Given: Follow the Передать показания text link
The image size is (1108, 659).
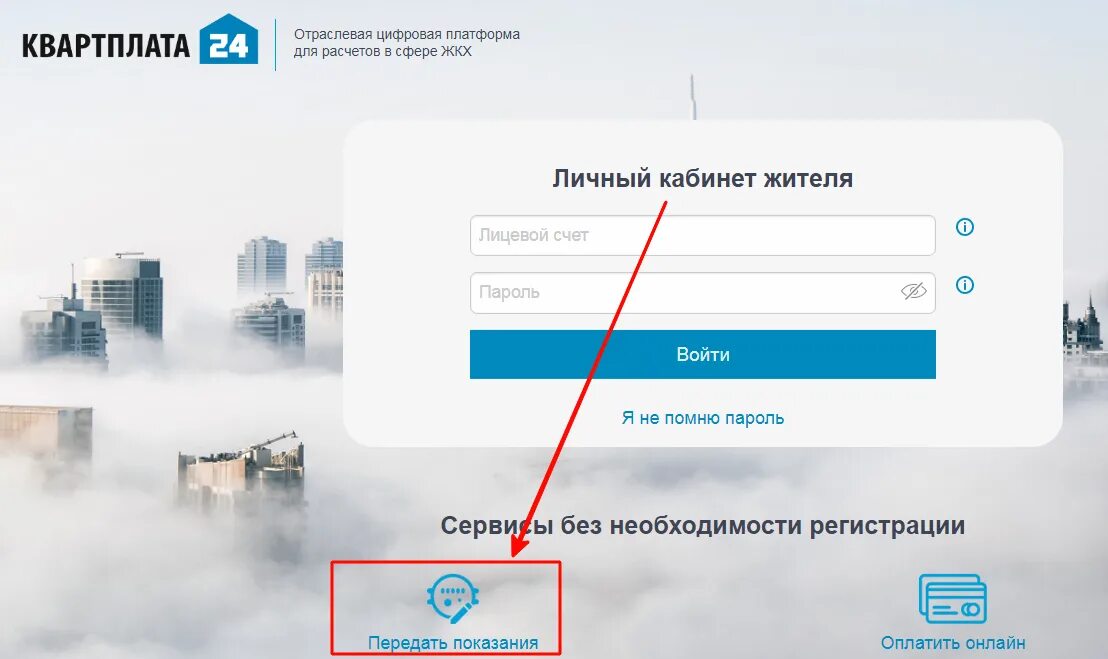Looking at the screenshot, I should click(x=453, y=643).
